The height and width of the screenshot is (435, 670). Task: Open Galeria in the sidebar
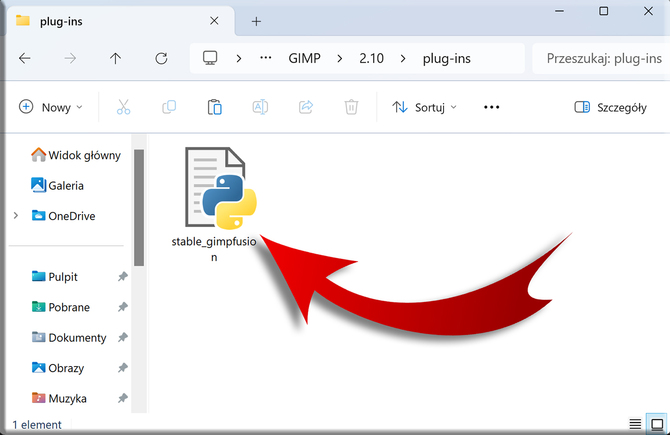pyautogui.click(x=57, y=185)
